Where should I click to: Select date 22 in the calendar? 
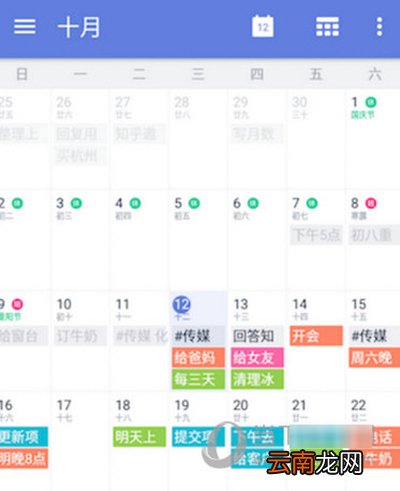359,405
